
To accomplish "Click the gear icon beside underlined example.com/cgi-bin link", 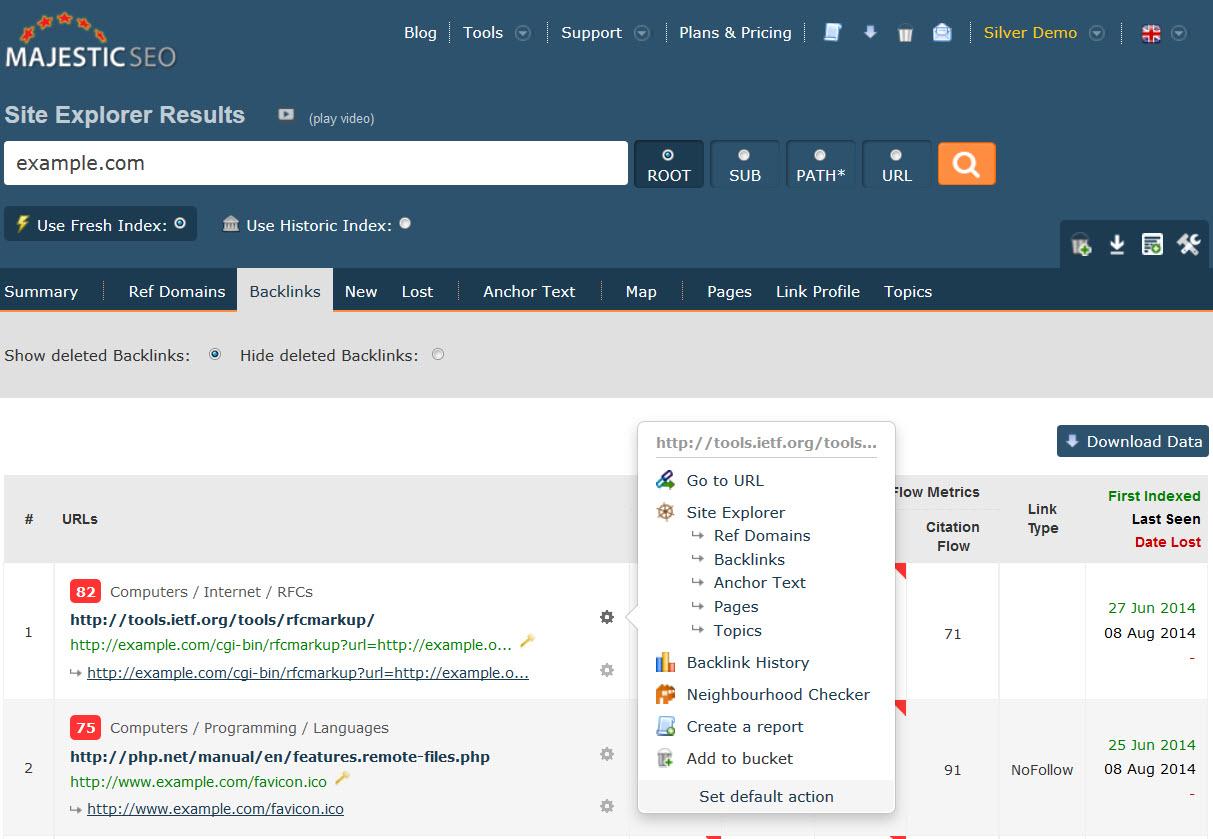I will pos(607,670).
